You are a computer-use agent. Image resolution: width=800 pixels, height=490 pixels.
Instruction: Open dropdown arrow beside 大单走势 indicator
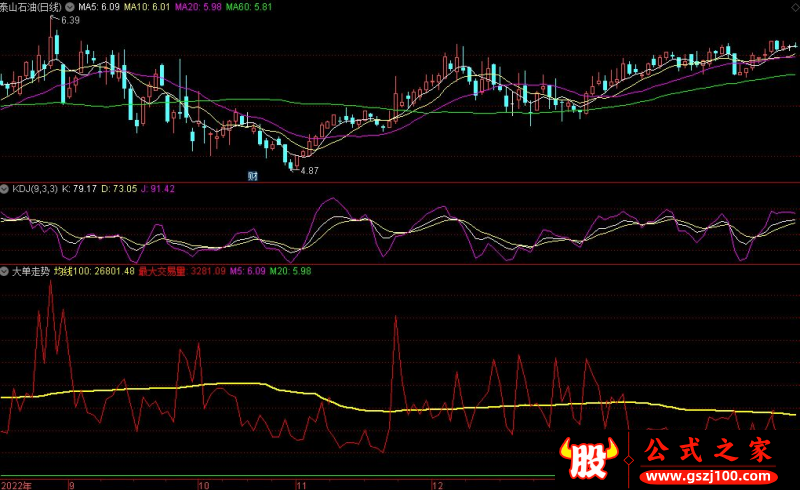click(5, 271)
